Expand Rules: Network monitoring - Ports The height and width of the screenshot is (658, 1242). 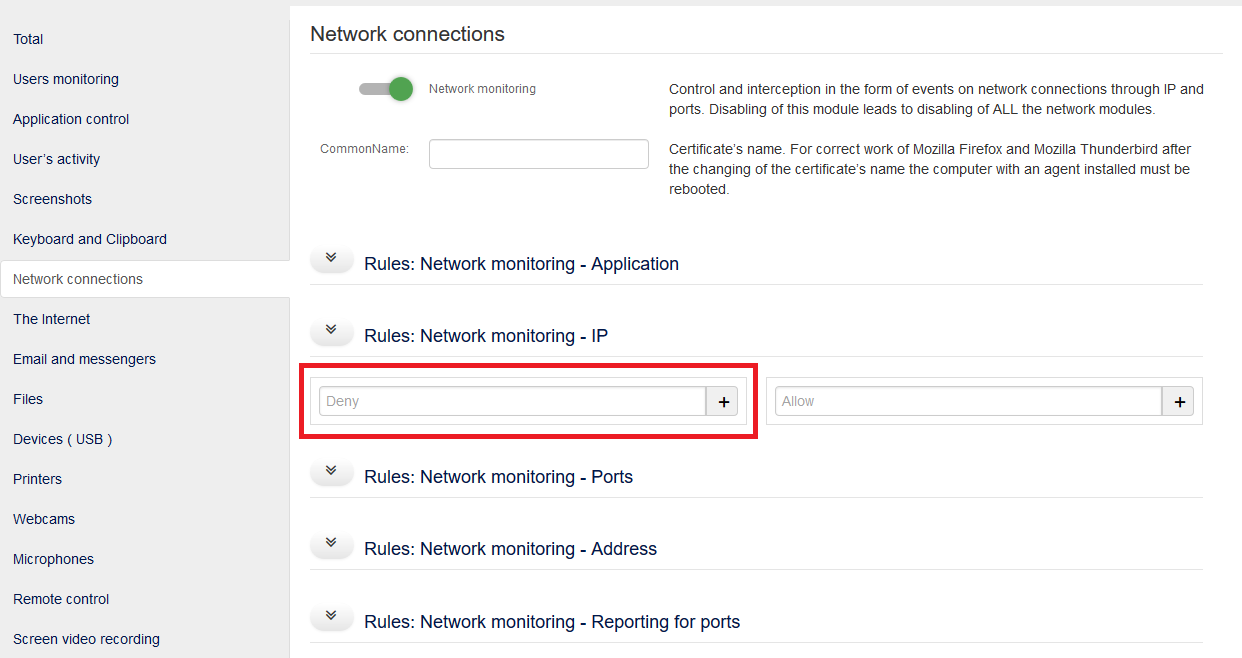pos(332,473)
